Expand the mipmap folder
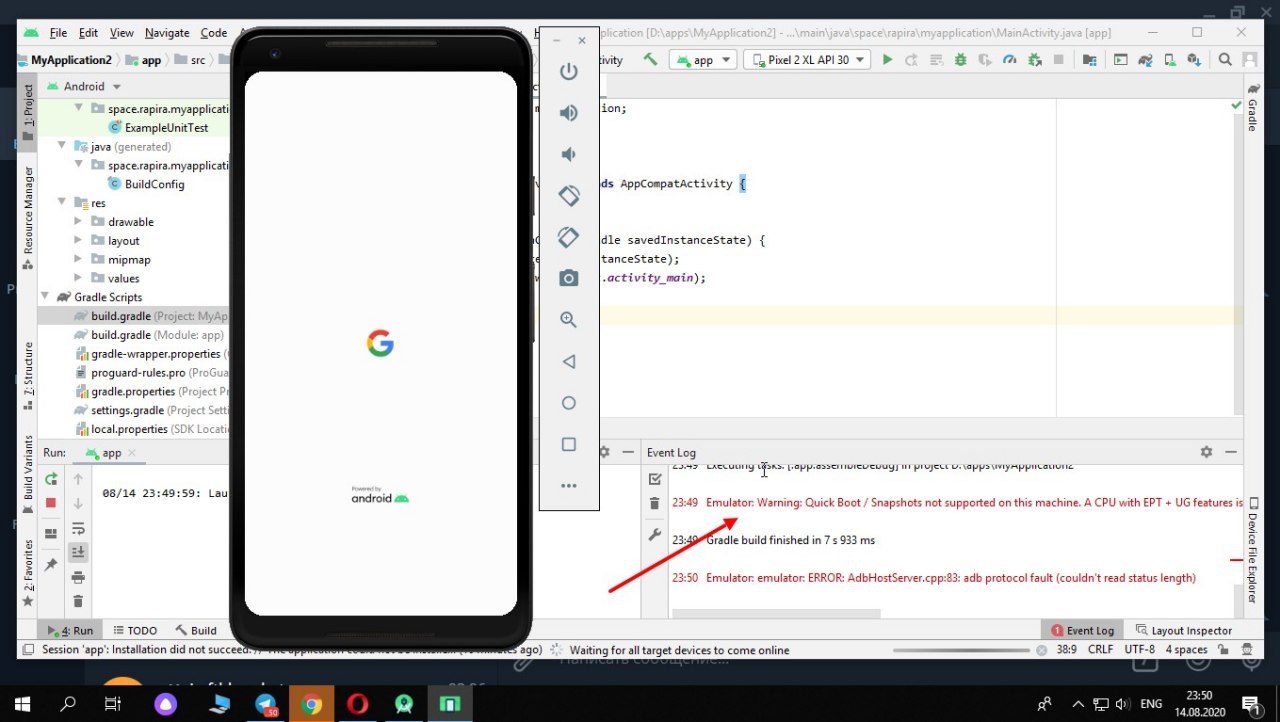Screen dimensions: 1280x722 pos(79,259)
